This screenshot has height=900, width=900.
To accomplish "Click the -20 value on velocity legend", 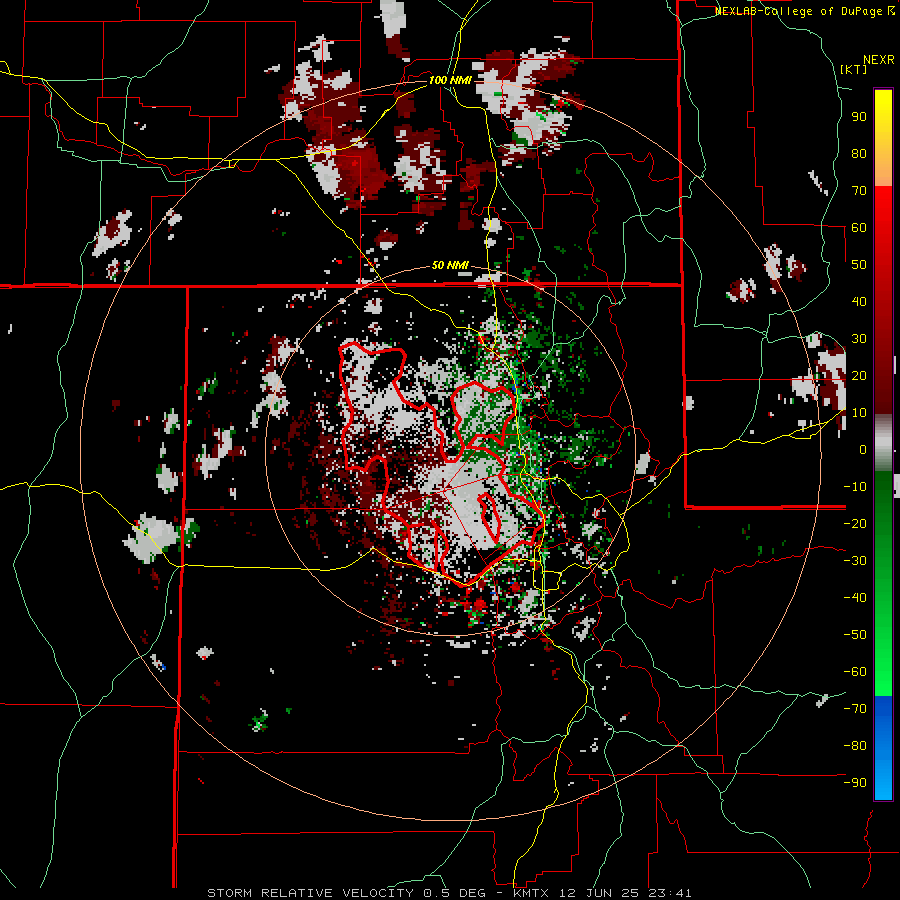I will click(x=855, y=523).
